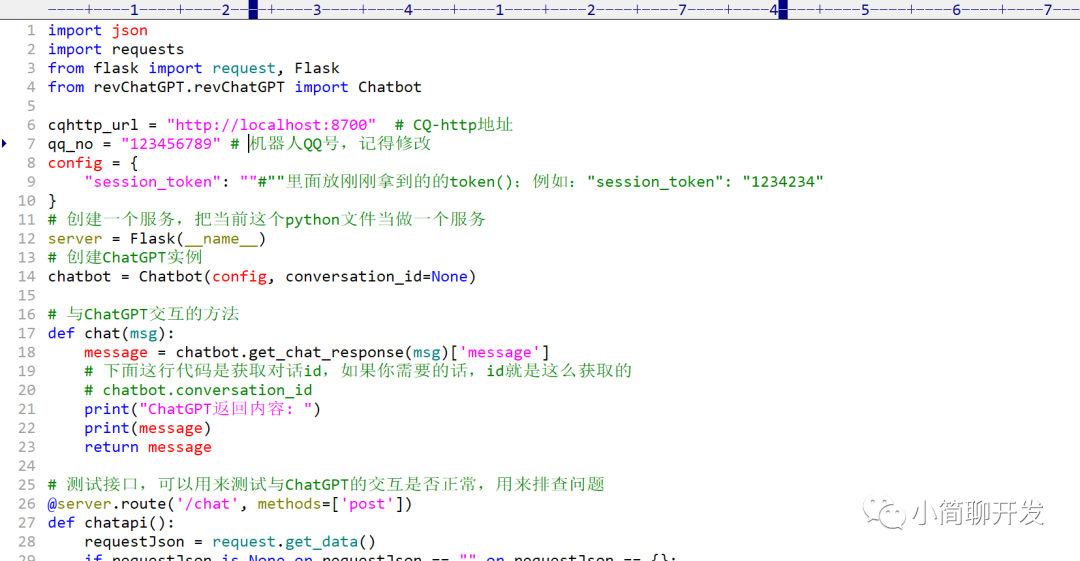Click the '/chat' route string
1080x561 pixels.
click(x=207, y=504)
